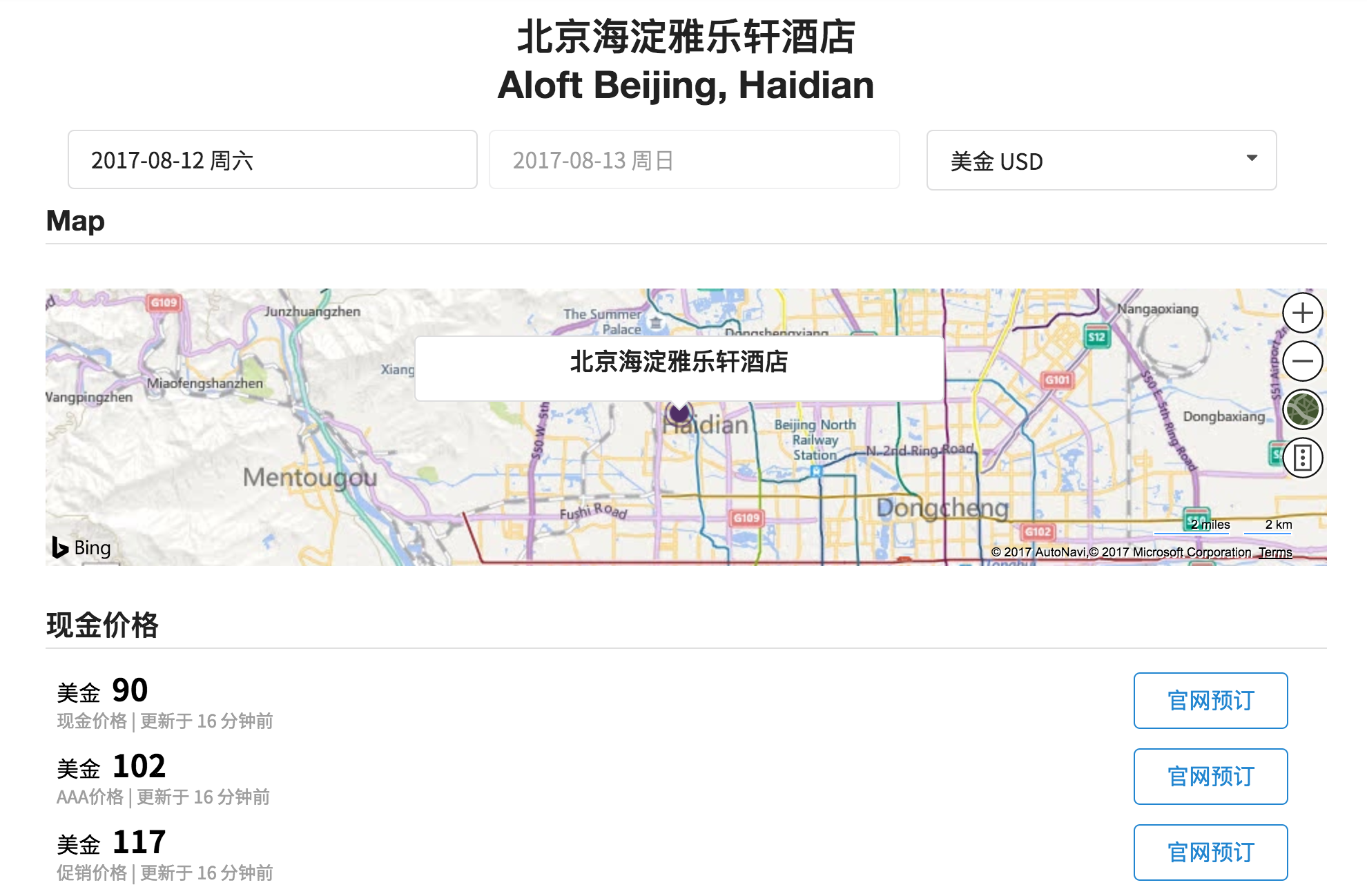This screenshot has width=1367, height=896.
Task: Open the map Terms link
Action: point(1274,552)
